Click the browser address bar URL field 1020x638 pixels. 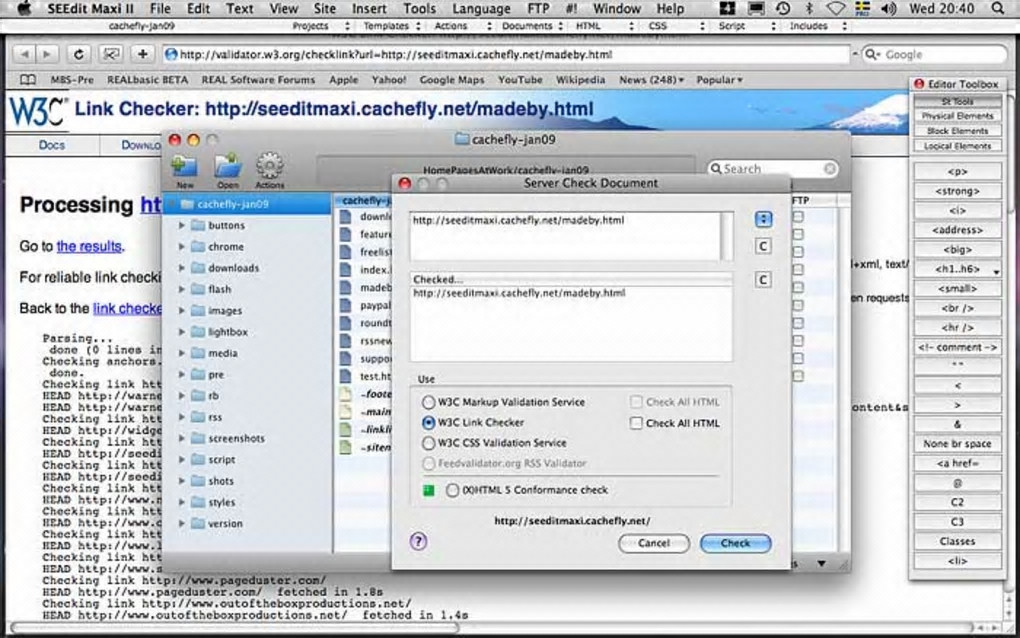(x=505, y=55)
